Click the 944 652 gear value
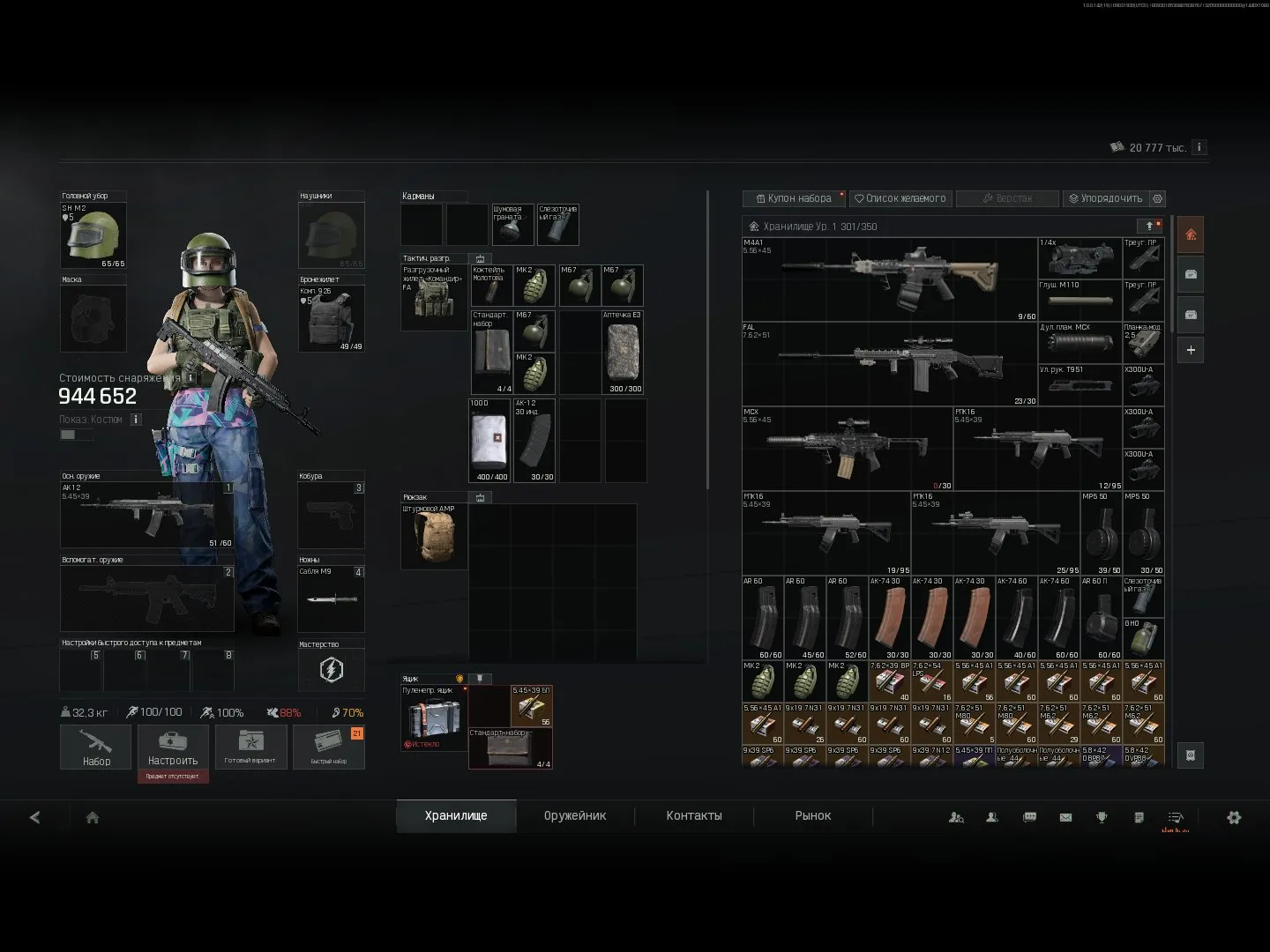 tap(98, 397)
